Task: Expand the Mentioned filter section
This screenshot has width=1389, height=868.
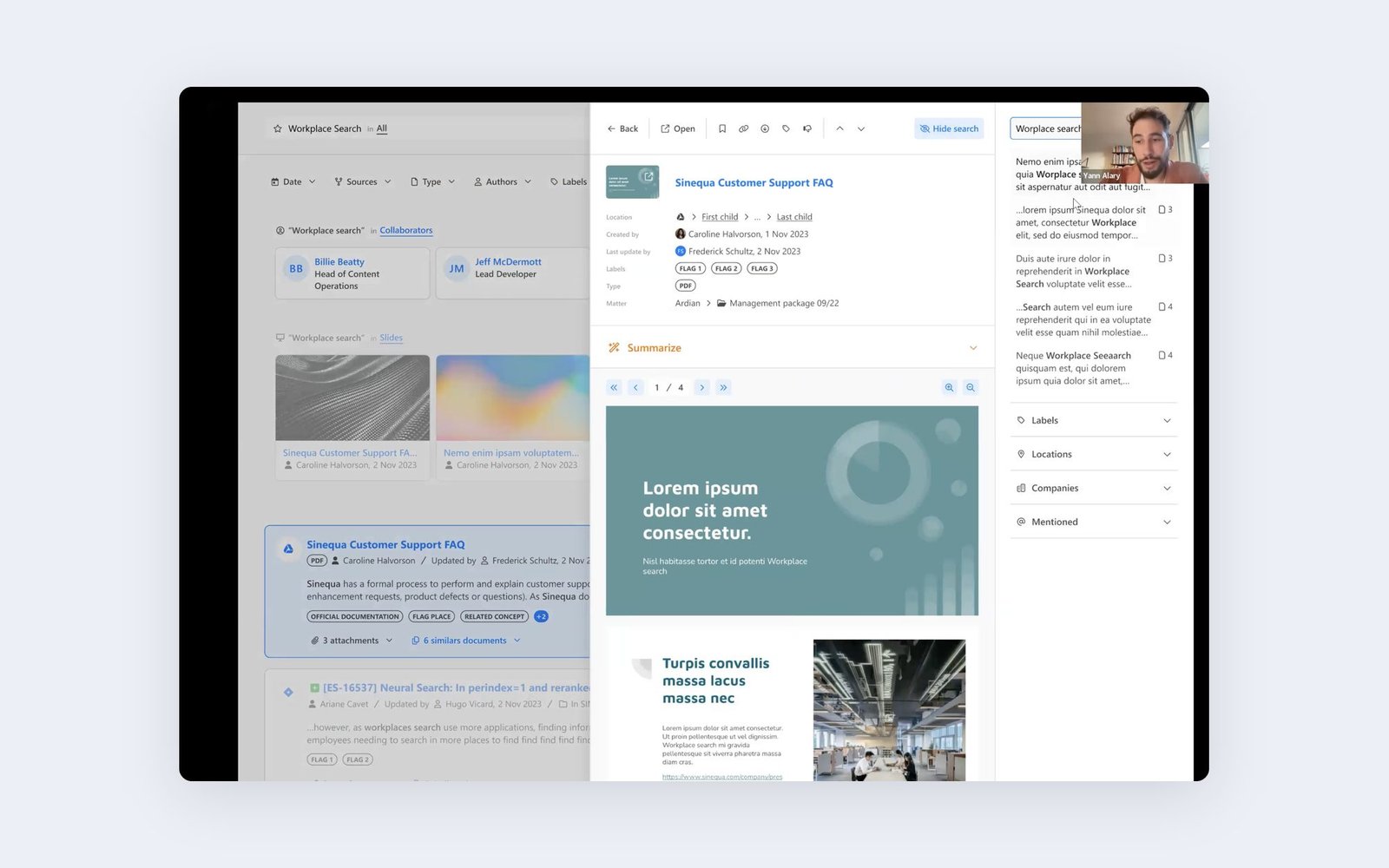Action: tap(1094, 522)
